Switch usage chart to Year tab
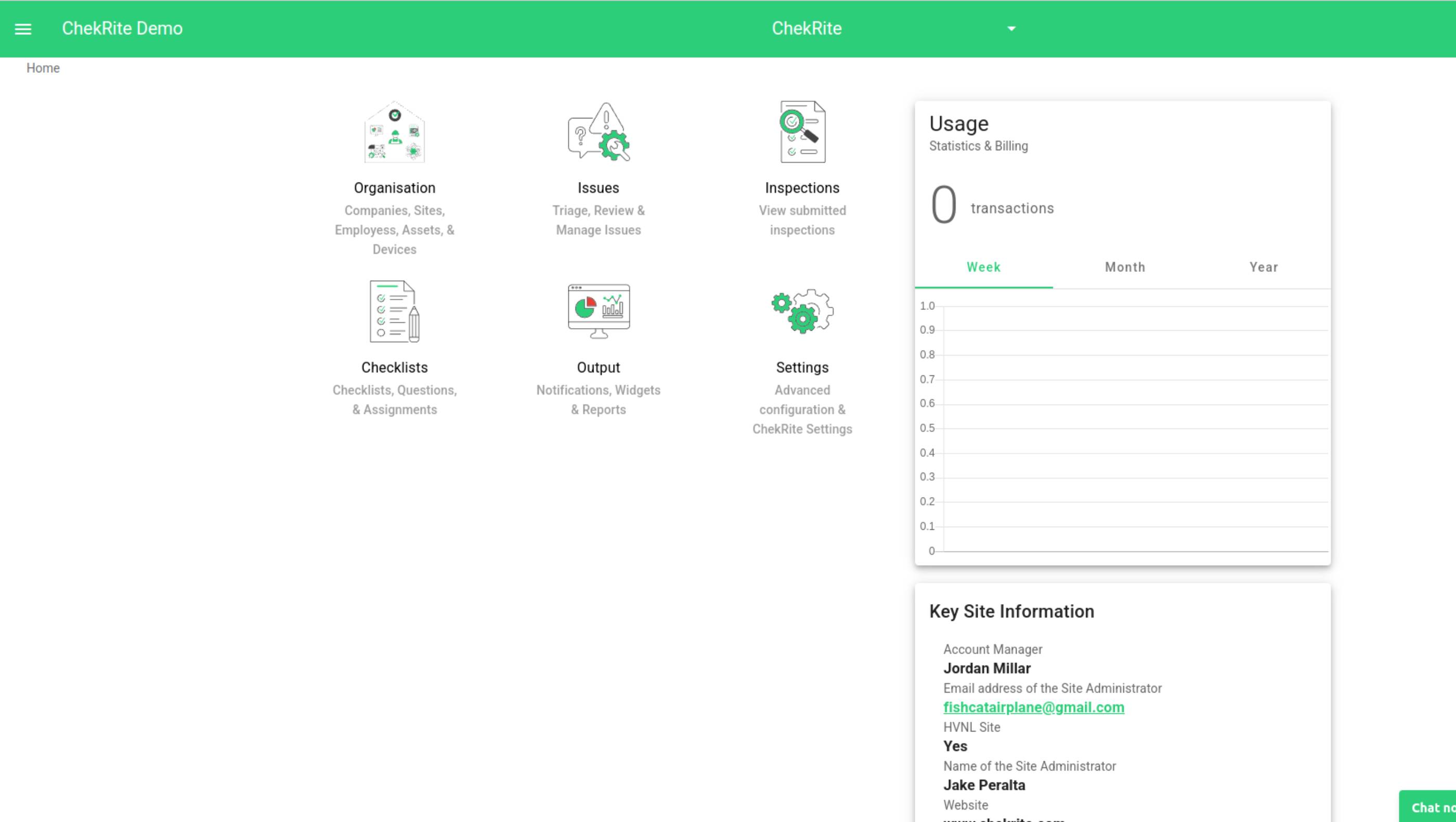The height and width of the screenshot is (822, 1456). pyautogui.click(x=1263, y=267)
